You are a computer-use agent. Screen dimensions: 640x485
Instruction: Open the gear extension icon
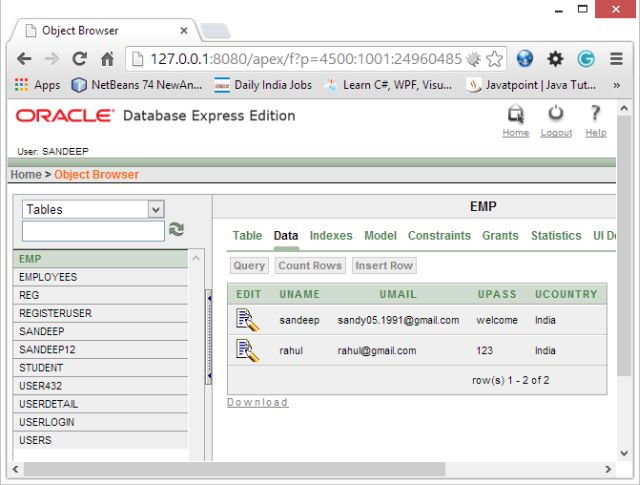(555, 59)
